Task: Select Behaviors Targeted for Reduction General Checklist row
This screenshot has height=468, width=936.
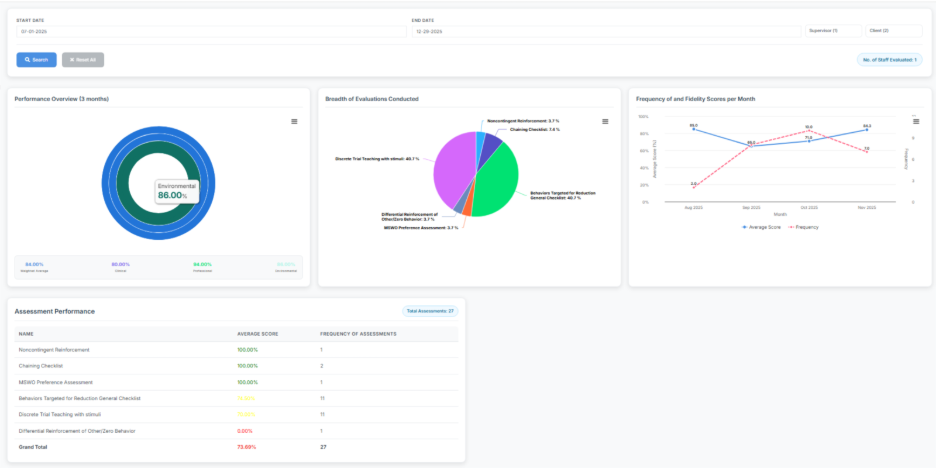Action: 236,398
